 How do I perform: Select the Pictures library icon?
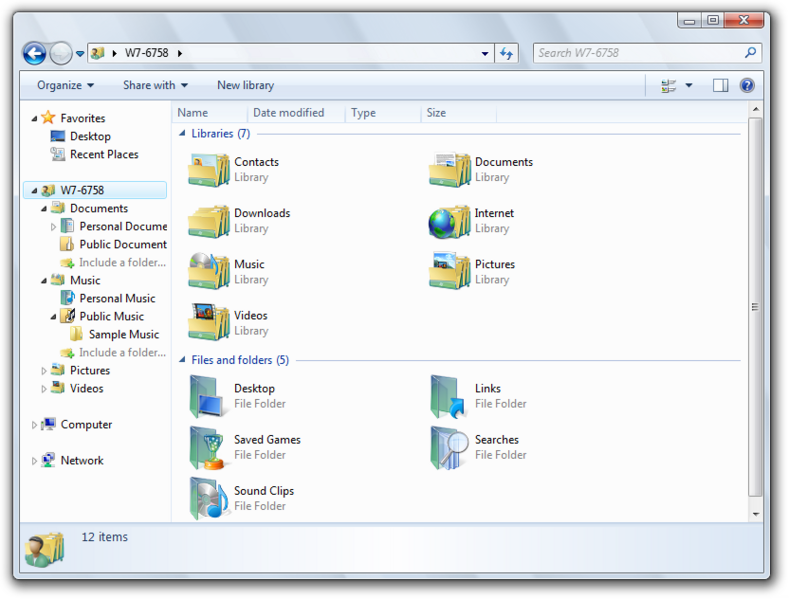tap(449, 272)
